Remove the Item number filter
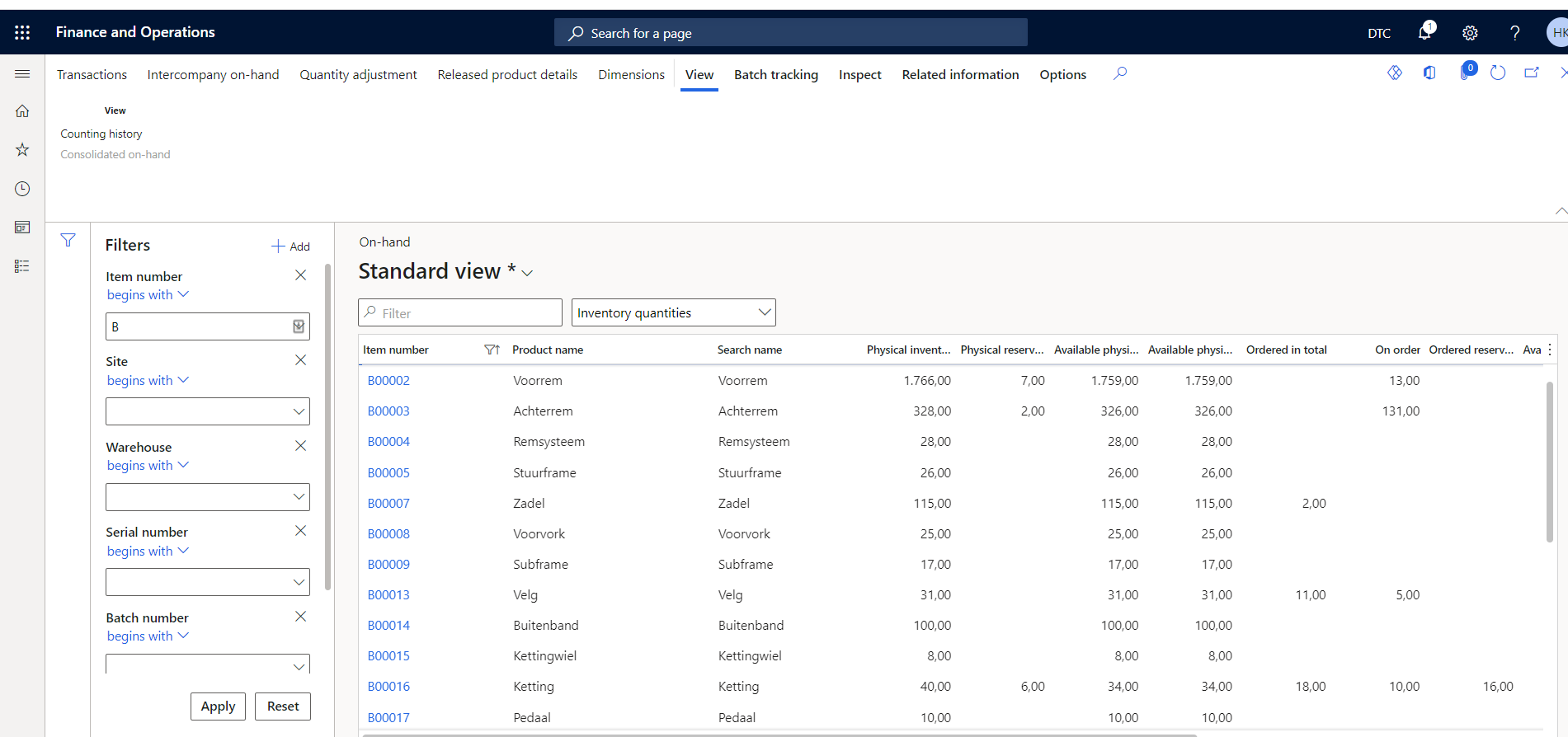This screenshot has width=1568, height=737. click(300, 275)
